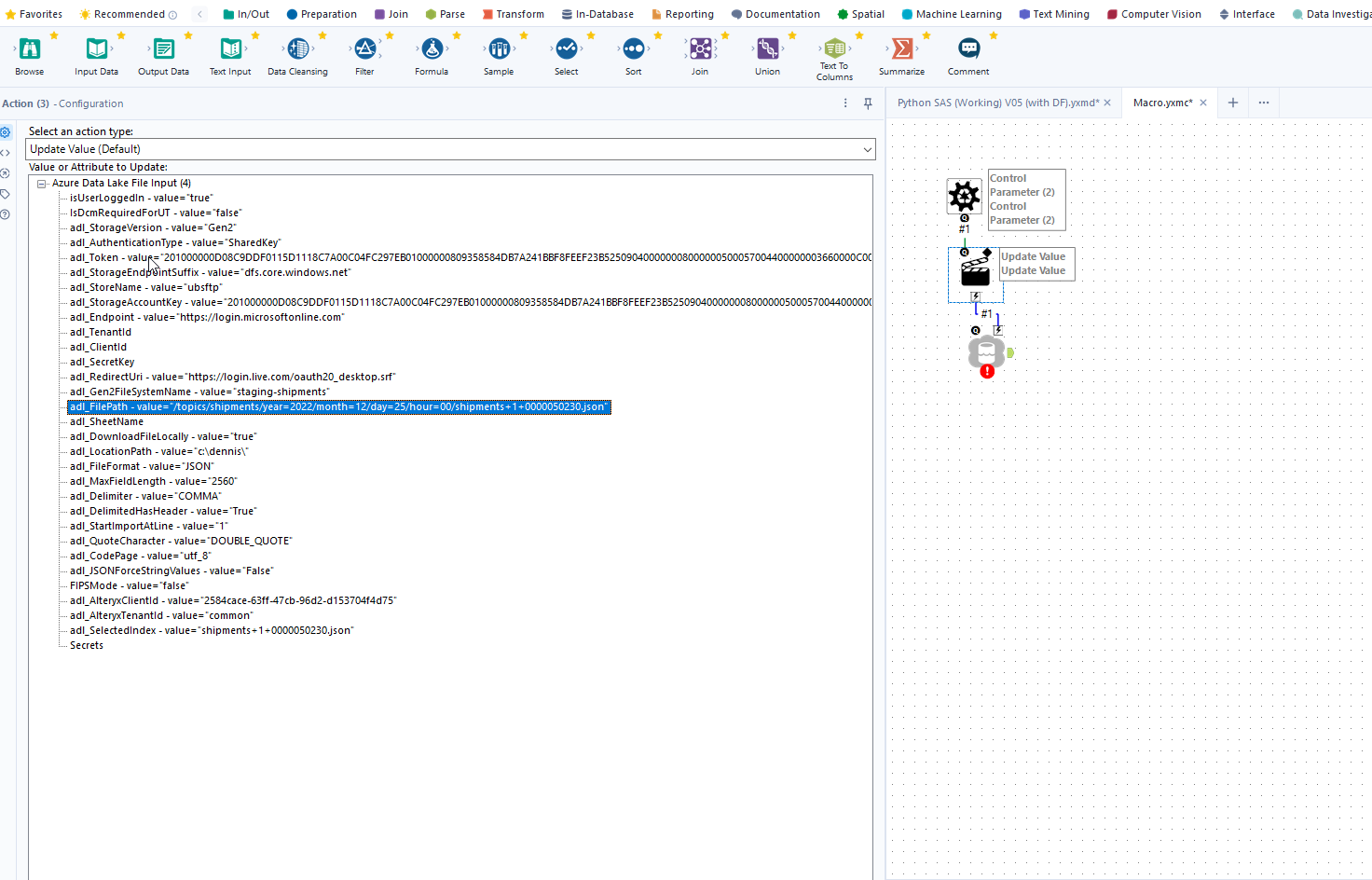Open the Configuration panel options menu
Screen dimensions: 1372x880
[846, 103]
